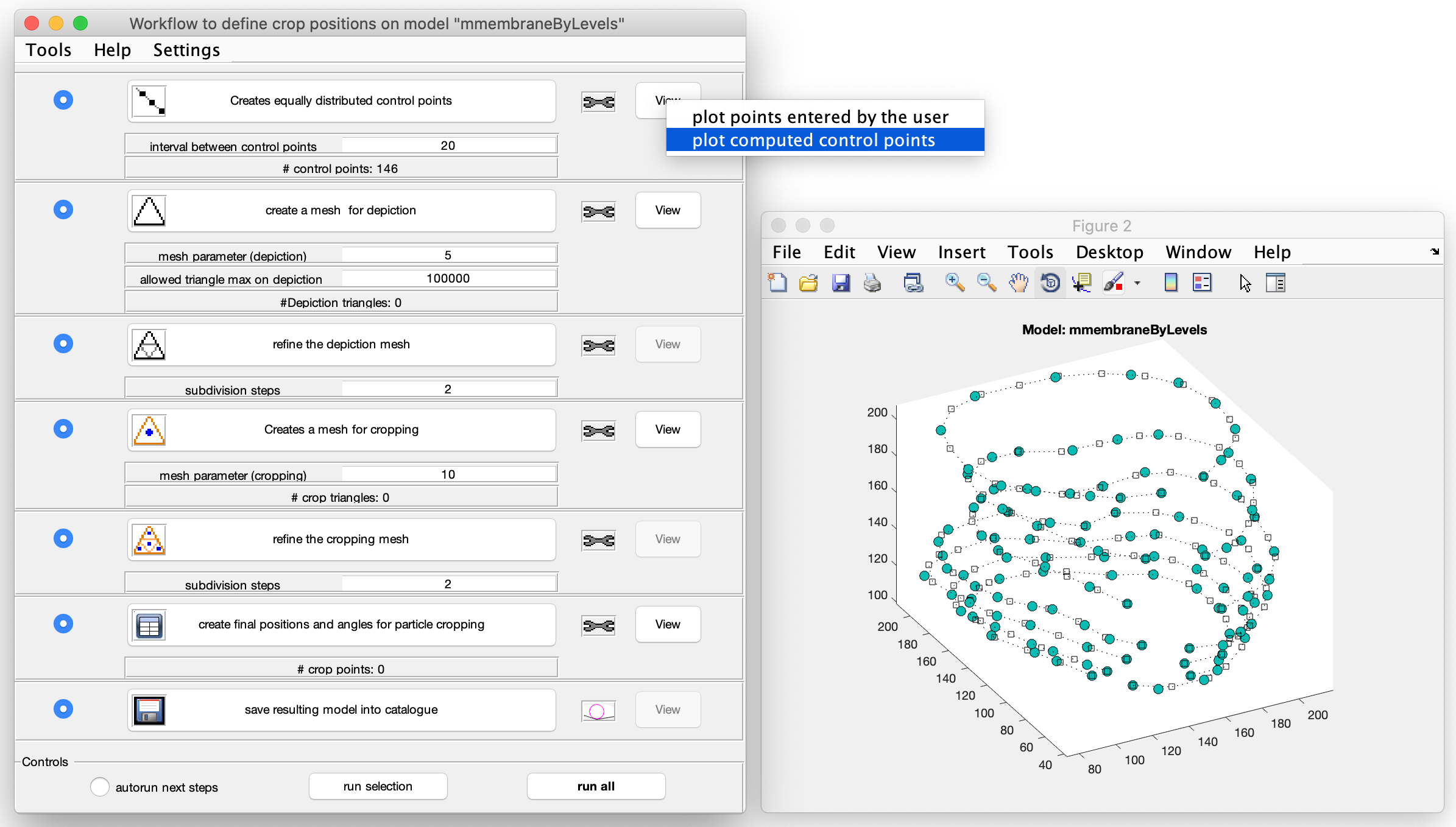Open Desktop menu in Figure 2
This screenshot has width=1456, height=827.
coord(1109,252)
